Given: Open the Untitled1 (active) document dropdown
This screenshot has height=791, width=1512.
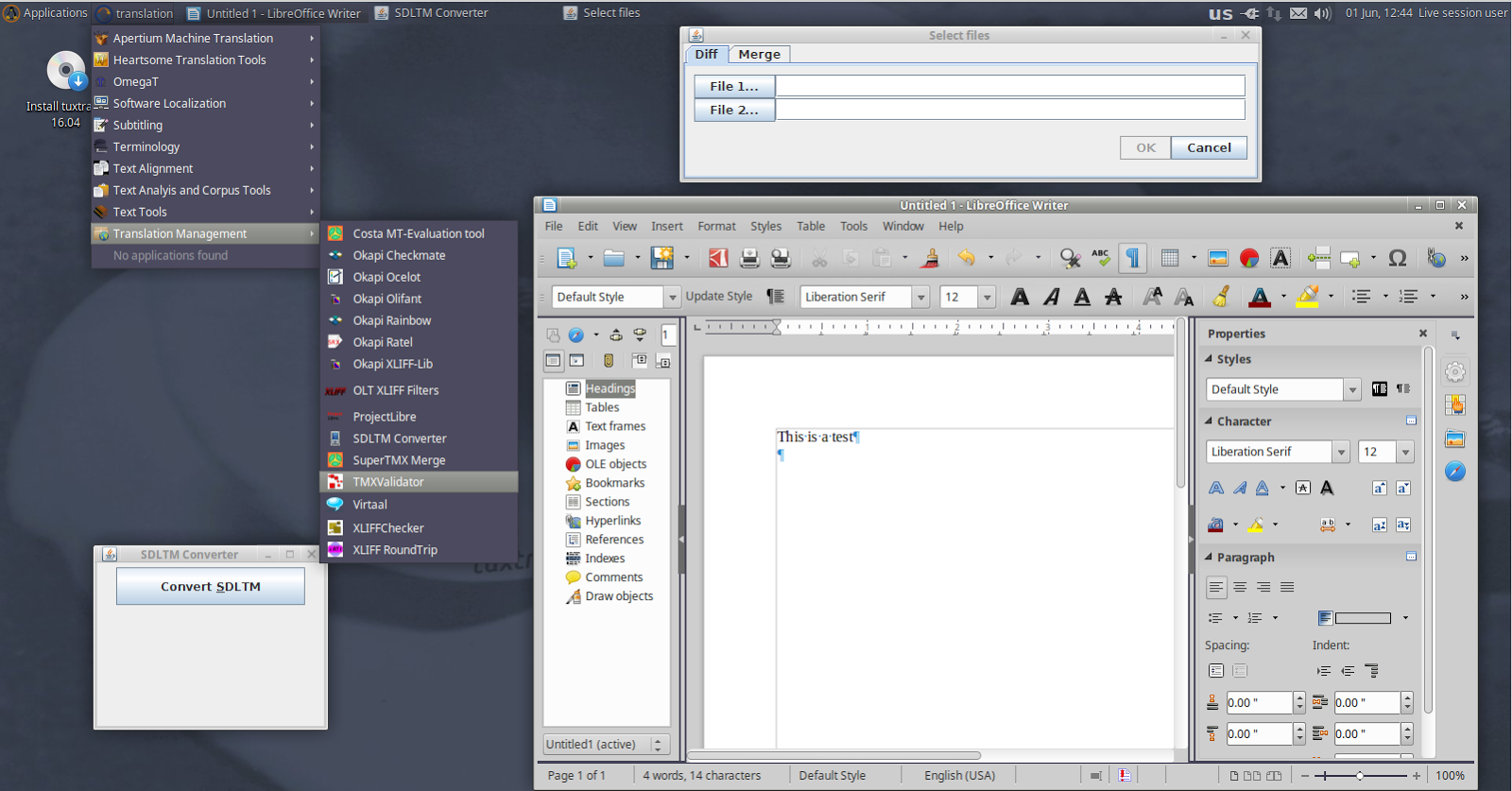Looking at the screenshot, I should point(607,745).
